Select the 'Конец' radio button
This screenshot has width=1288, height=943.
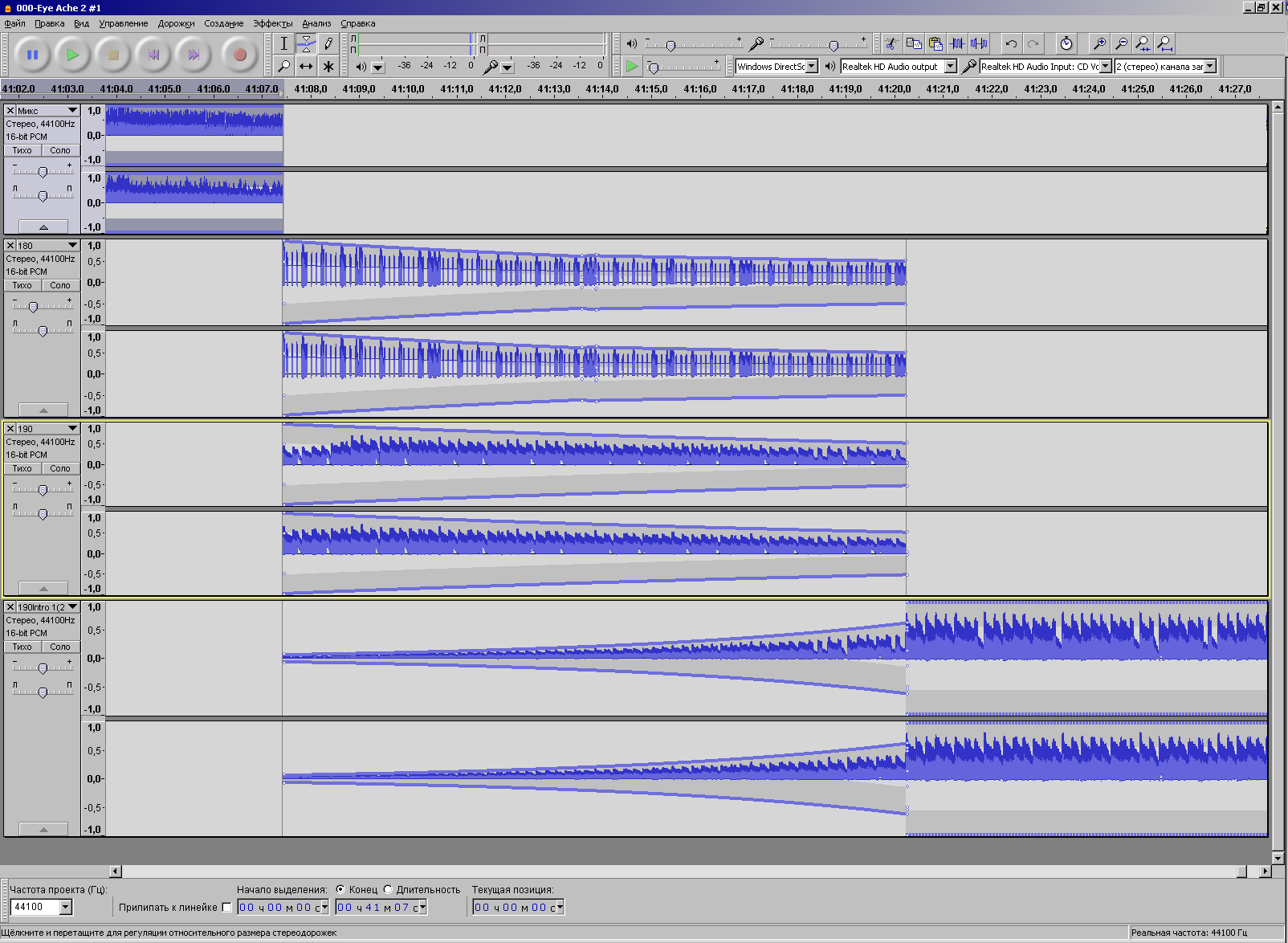coord(340,889)
